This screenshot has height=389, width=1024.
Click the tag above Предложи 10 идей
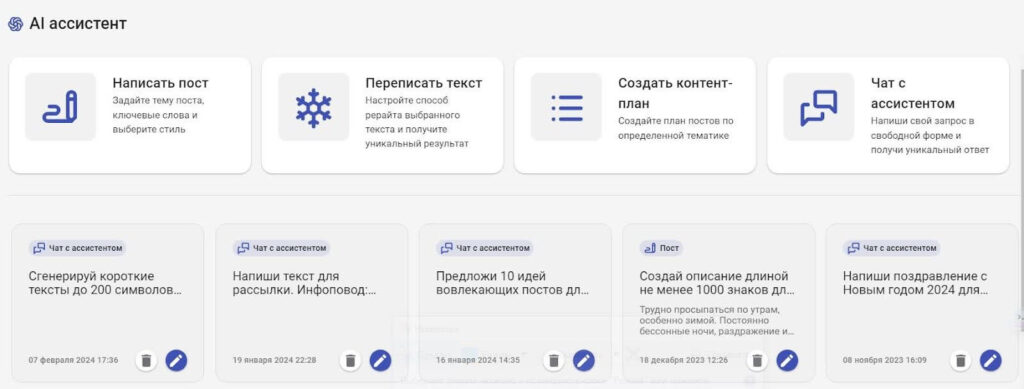click(485, 248)
